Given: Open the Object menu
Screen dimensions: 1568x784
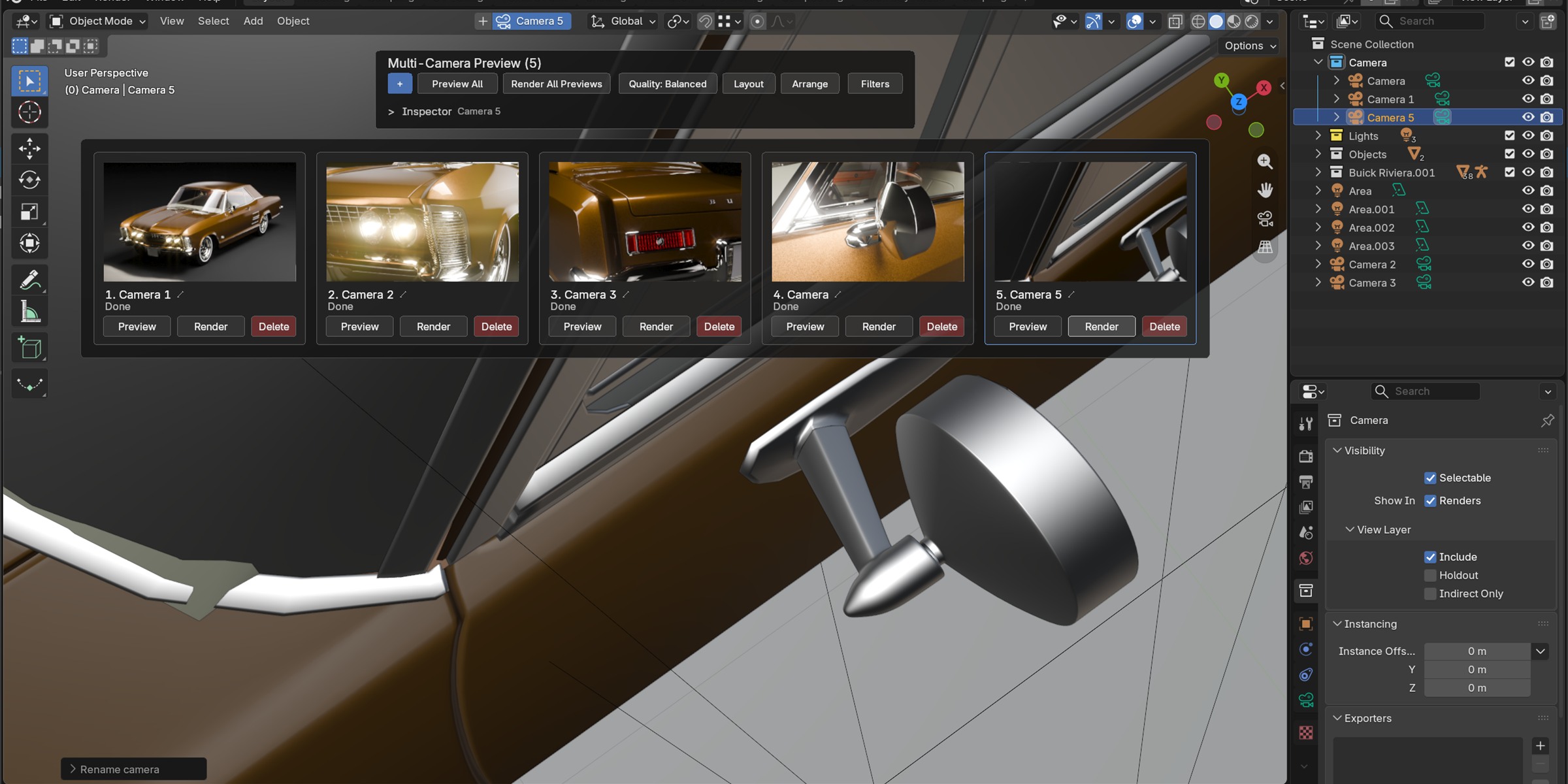Looking at the screenshot, I should pos(293,21).
